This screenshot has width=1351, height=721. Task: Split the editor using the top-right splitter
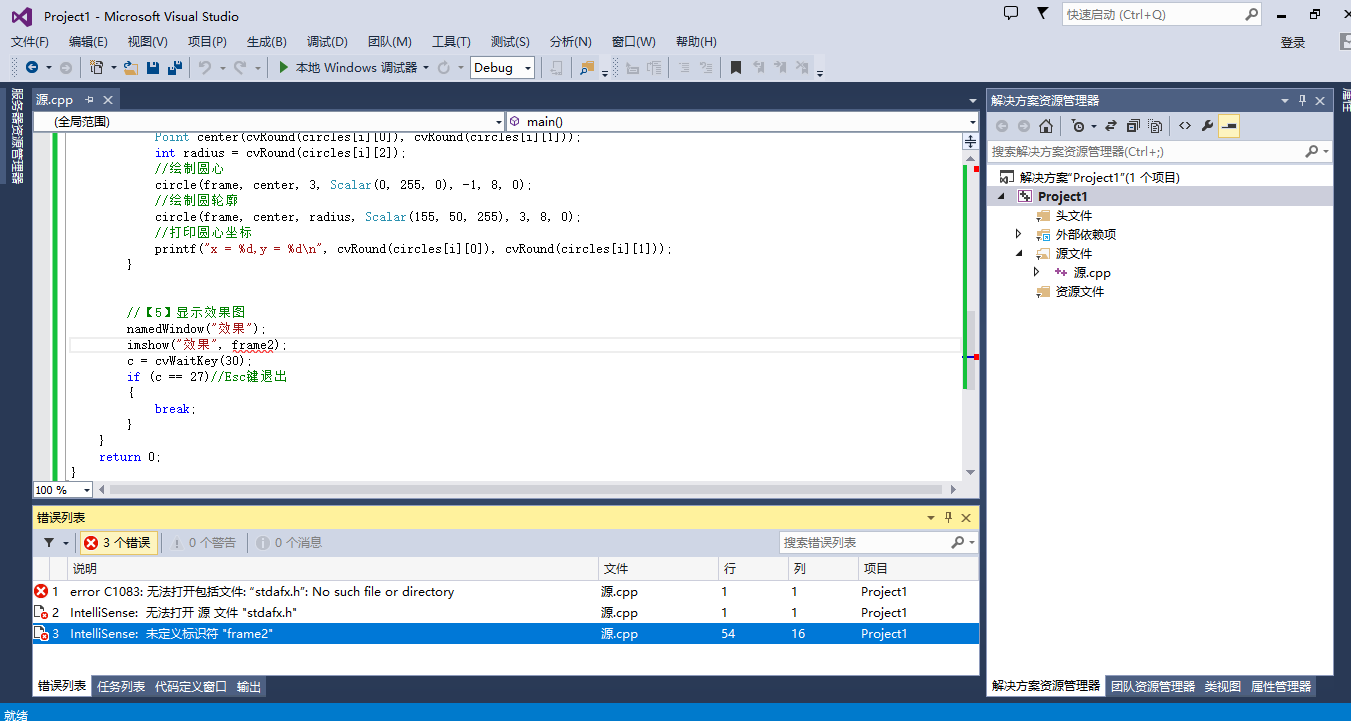click(x=970, y=143)
